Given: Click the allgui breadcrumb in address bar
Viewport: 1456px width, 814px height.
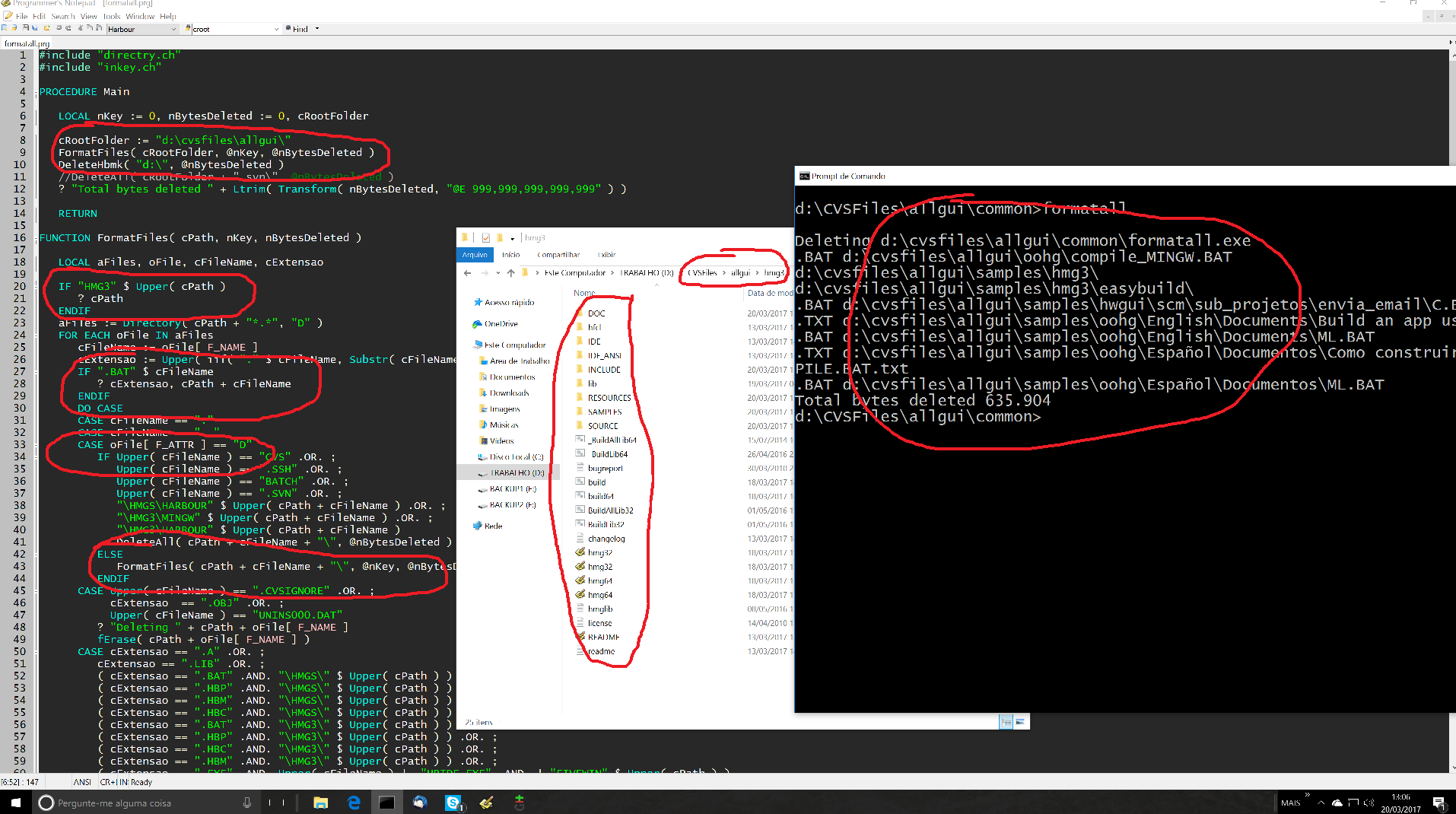Looking at the screenshot, I should coord(740,272).
